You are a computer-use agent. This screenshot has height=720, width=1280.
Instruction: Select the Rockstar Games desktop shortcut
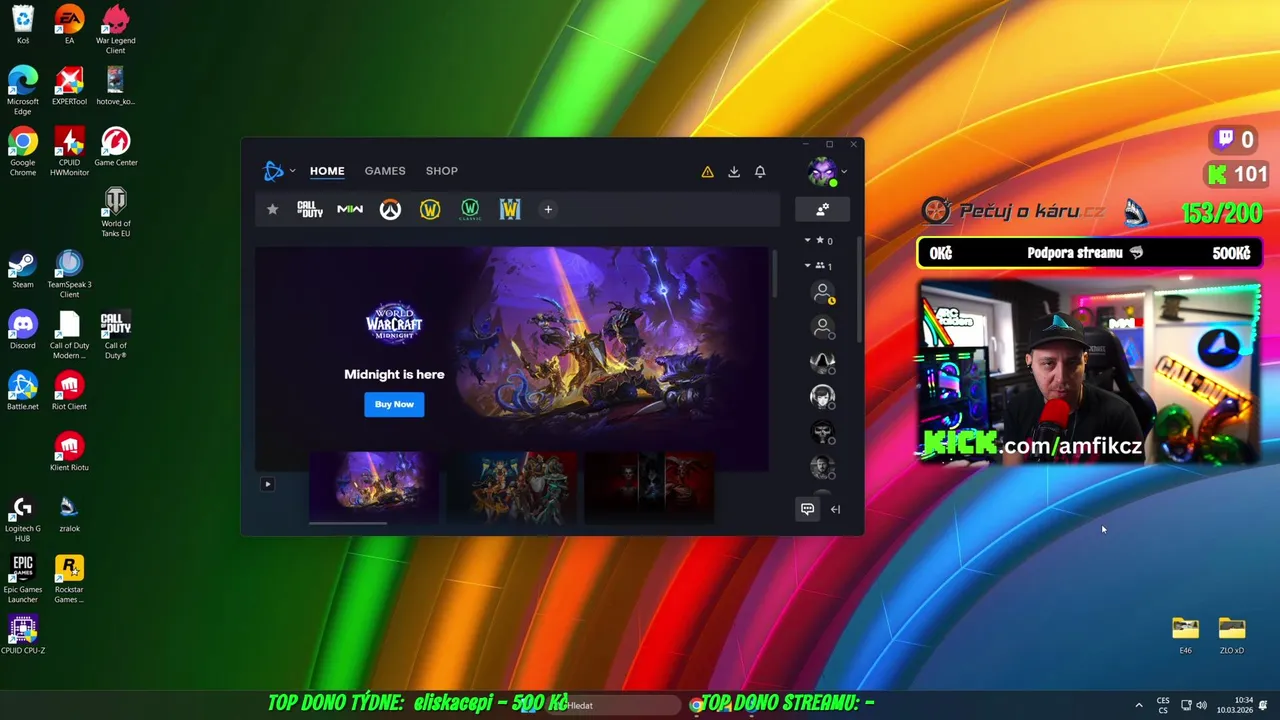[69, 579]
